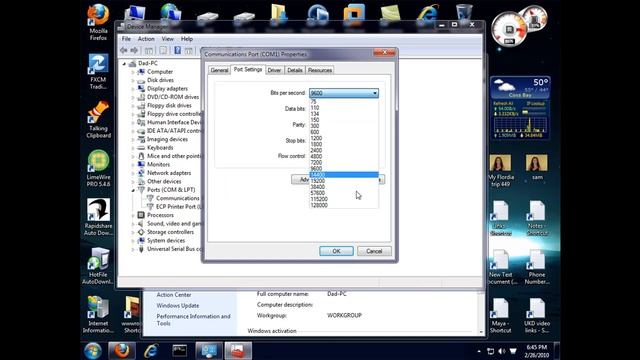The image size is (640, 360).
Task: Click the toolbox taskbar button
Action: (x=238, y=351)
